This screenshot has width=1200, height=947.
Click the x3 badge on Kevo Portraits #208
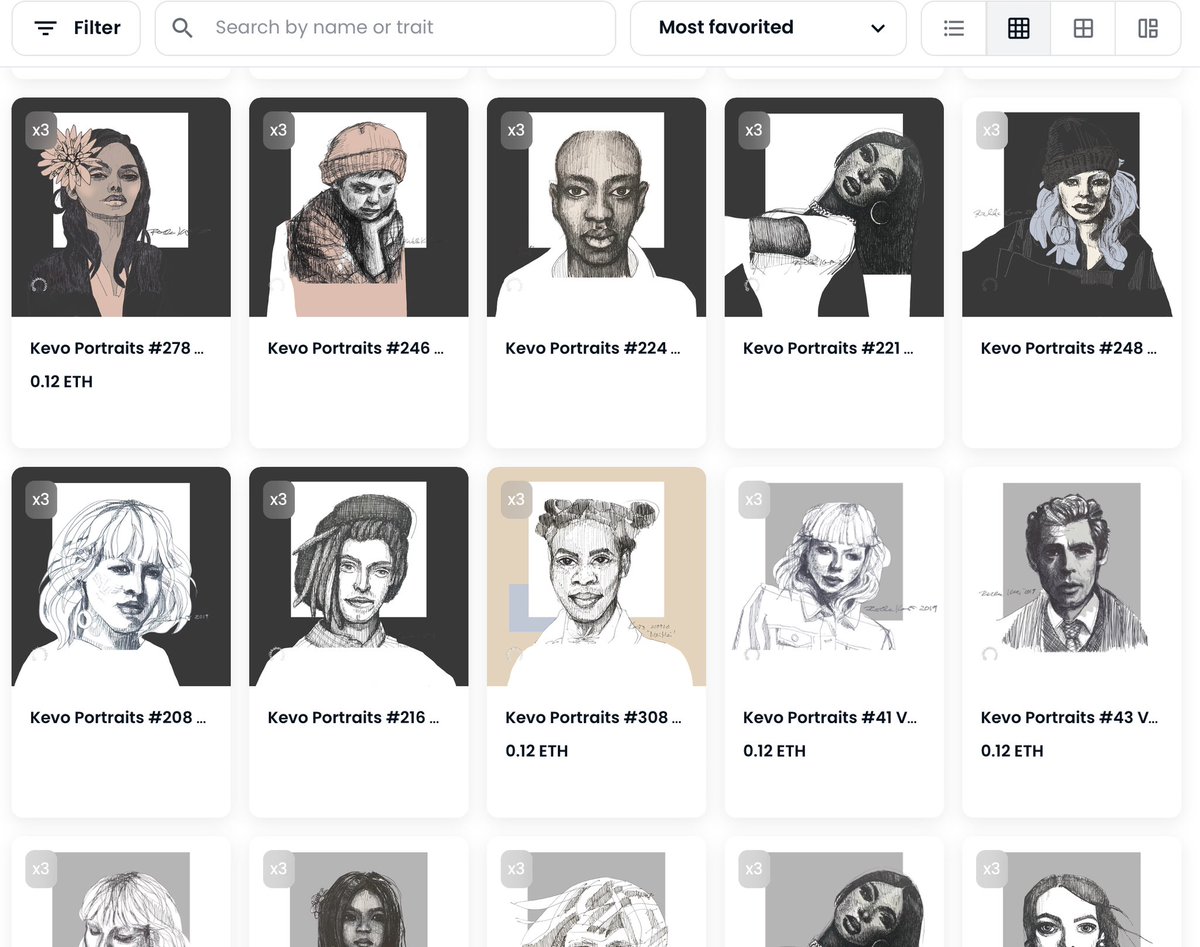coord(40,499)
